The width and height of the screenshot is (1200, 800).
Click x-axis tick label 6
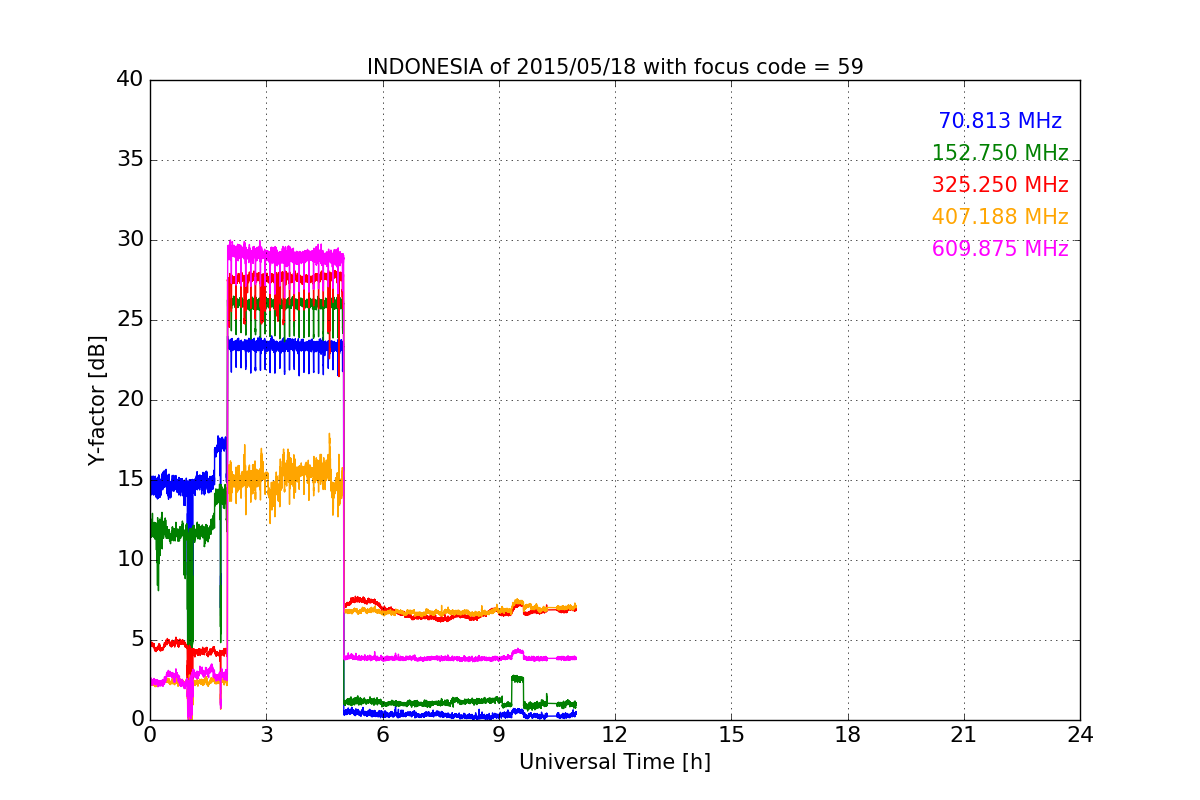[382, 735]
